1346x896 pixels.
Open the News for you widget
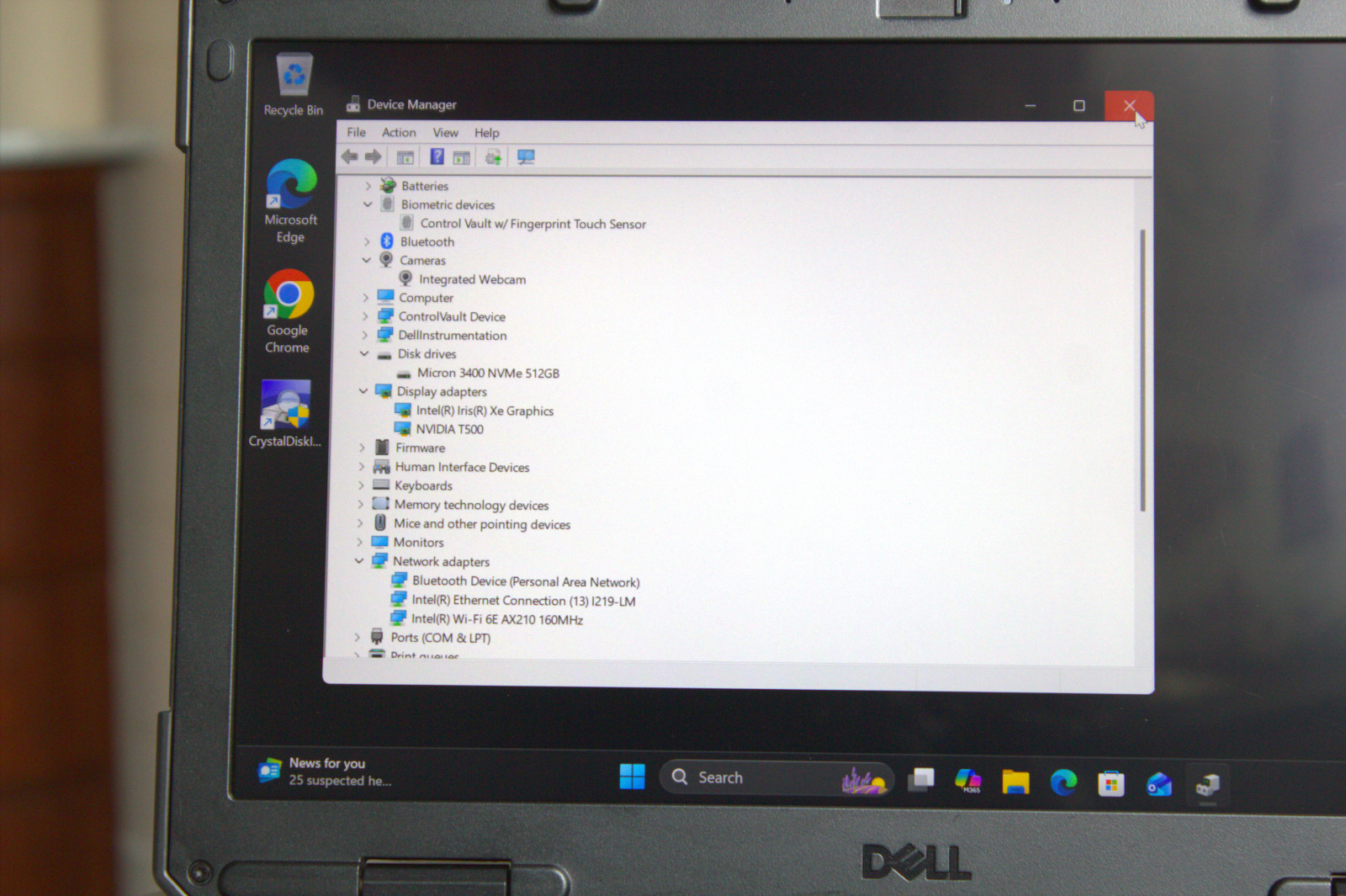pos(325,771)
